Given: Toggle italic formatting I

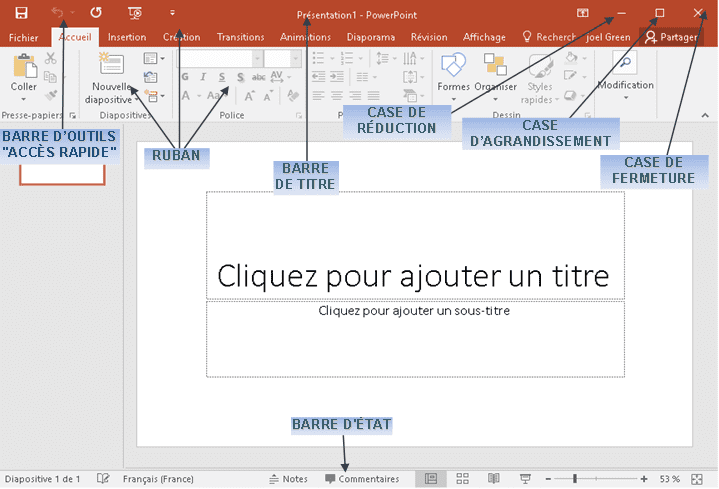Looking at the screenshot, I should coord(203,77).
